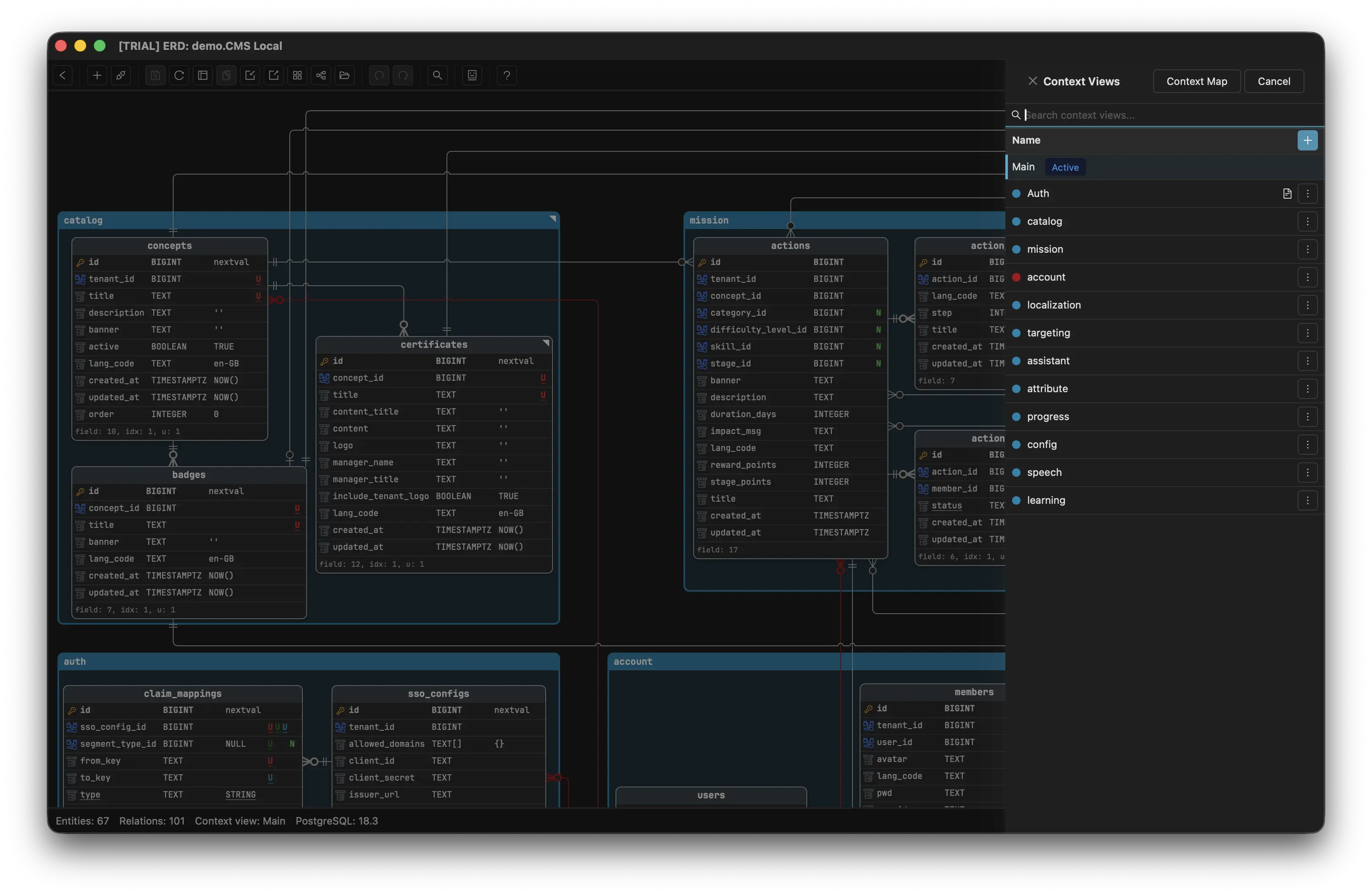
Task: Click the Context Map button
Action: [x=1196, y=81]
